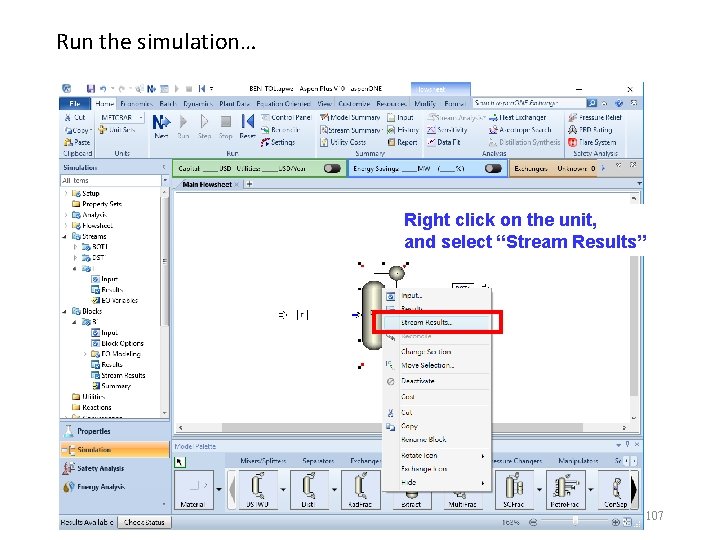
Task: Open History in Summary group
Action: 403,130
